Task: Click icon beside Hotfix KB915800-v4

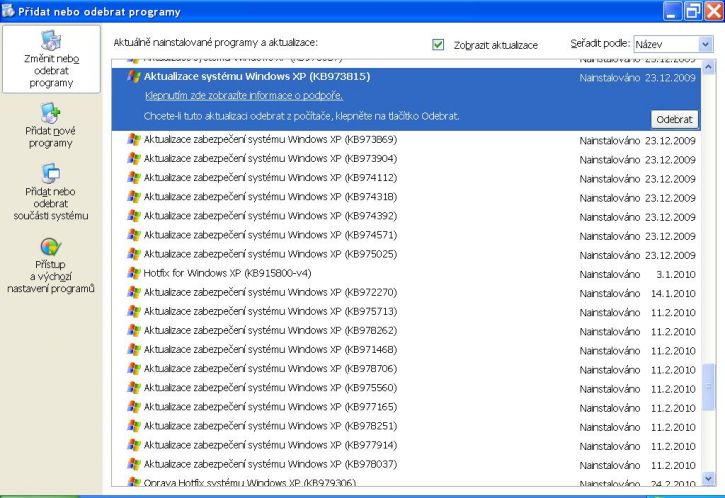Action: click(134, 273)
